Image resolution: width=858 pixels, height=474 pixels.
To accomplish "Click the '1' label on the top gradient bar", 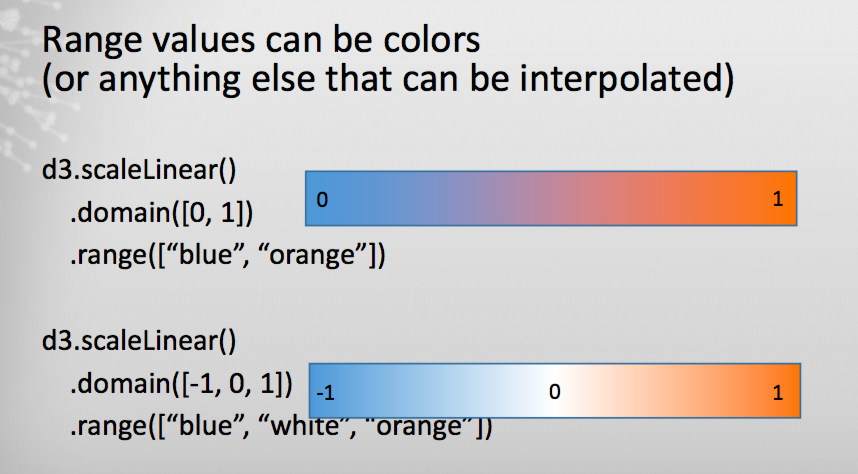I will [x=778, y=199].
